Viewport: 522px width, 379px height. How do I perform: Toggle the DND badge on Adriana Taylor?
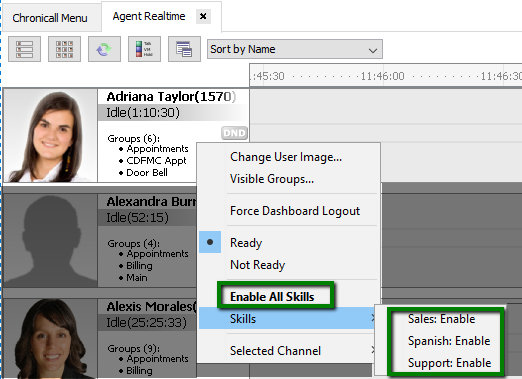pos(234,133)
